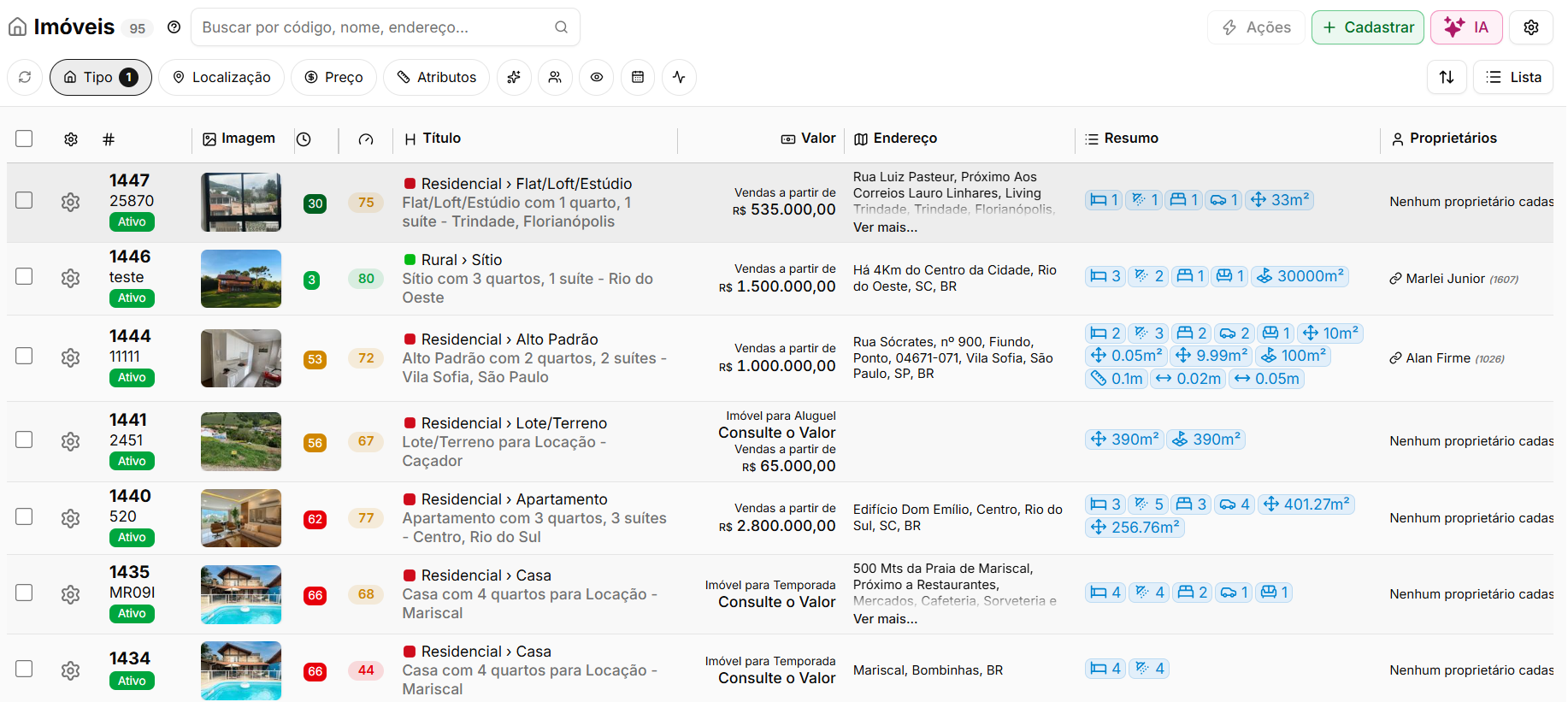1568x702 pixels.
Task: Click the search magnifier icon
Action: [561, 27]
